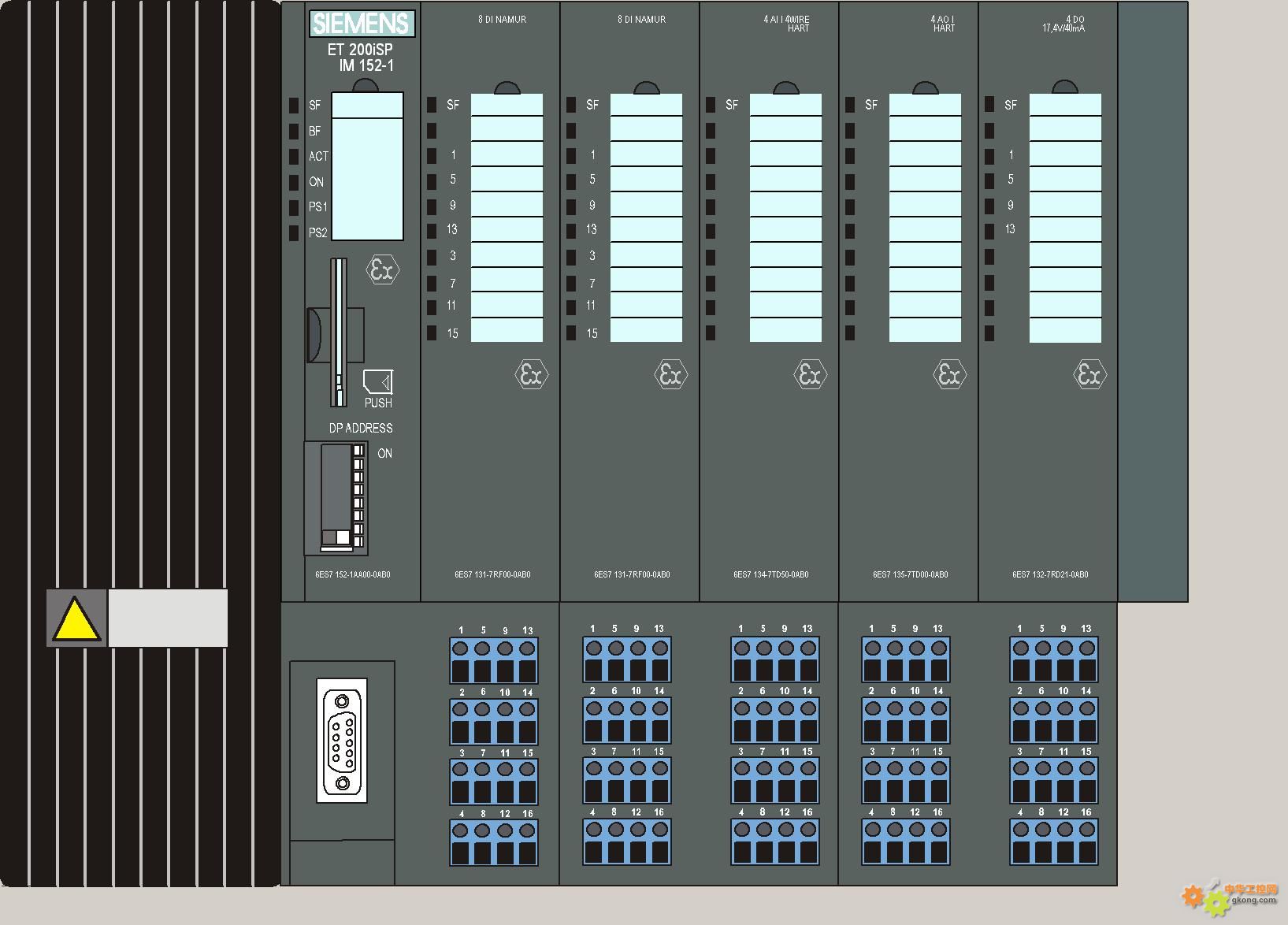Click order number 6ES7 152-1AA00-0AB0
This screenshot has width=1288, height=925.
click(x=353, y=574)
